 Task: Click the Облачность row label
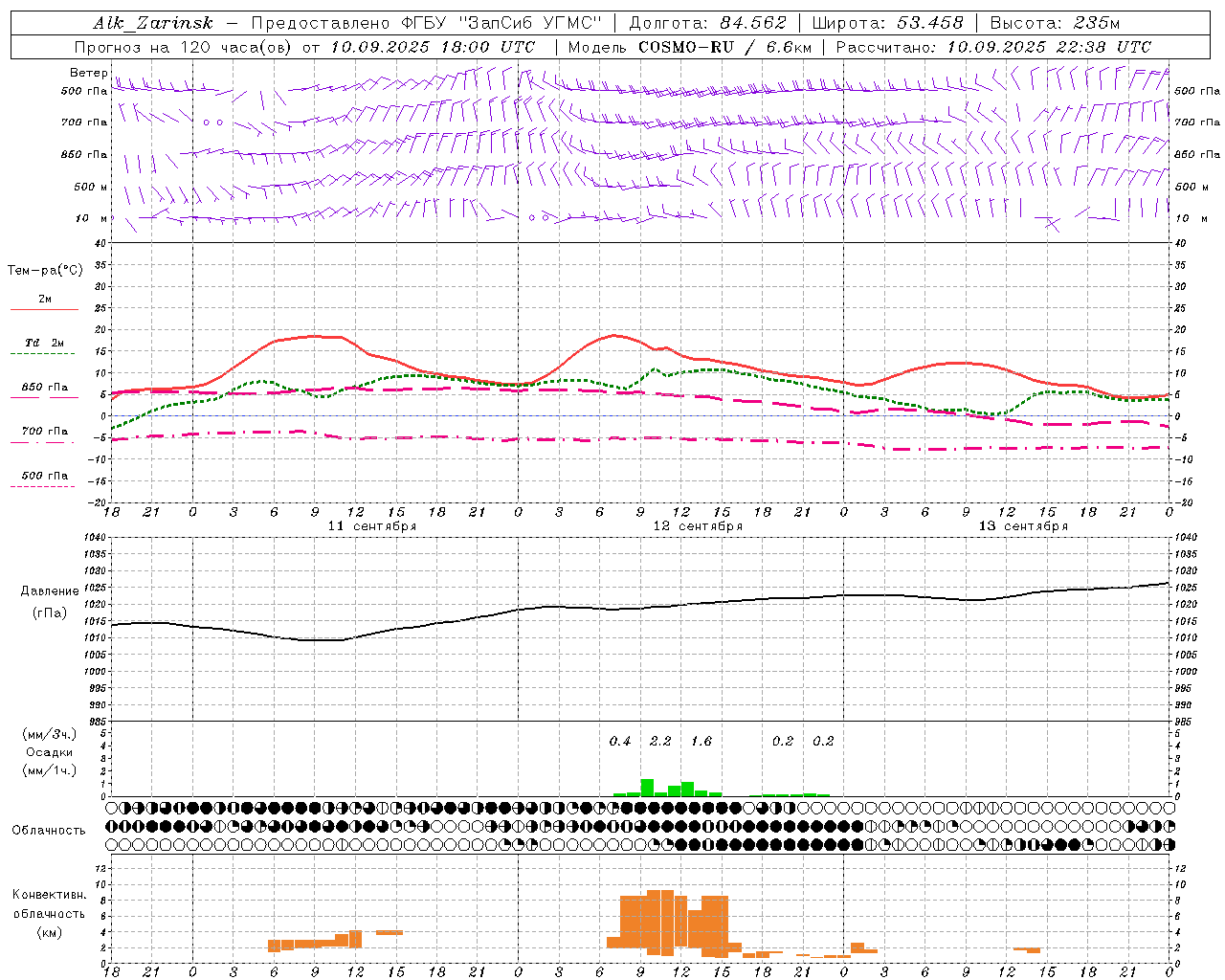click(x=49, y=831)
